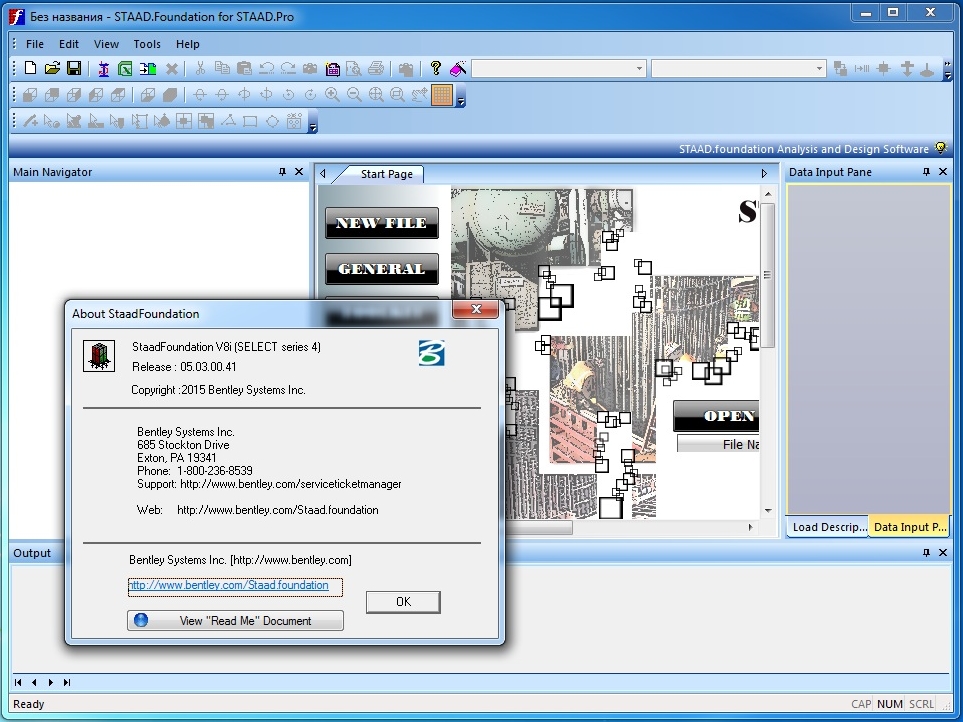Click the OPEN button on Start Page
The height and width of the screenshot is (722, 963).
pyautogui.click(x=716, y=416)
